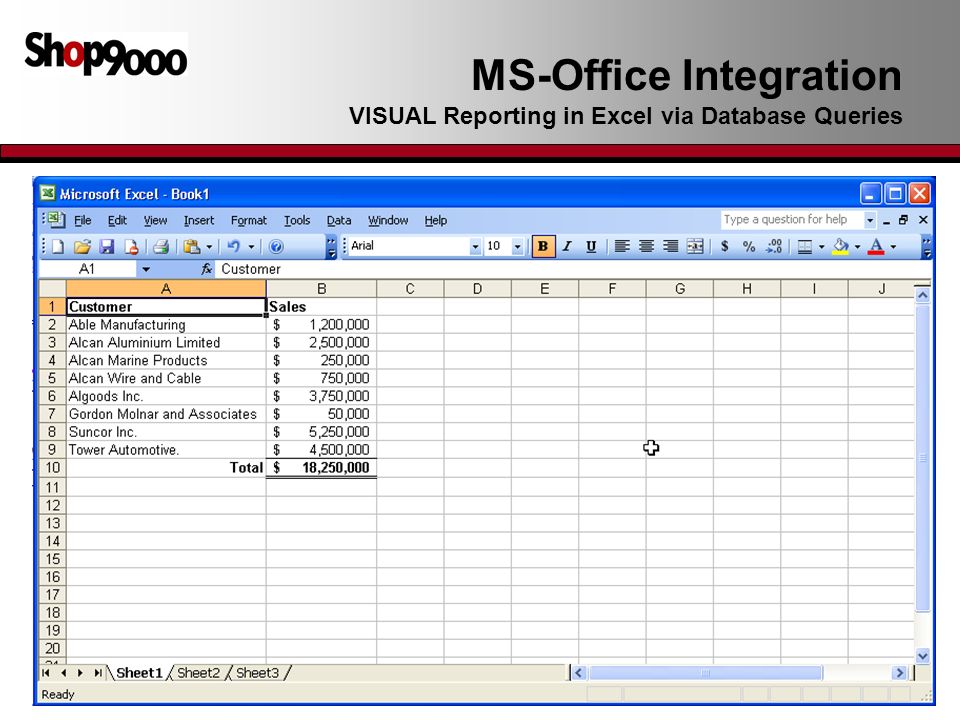960x720 pixels.
Task: Expand the Borders dropdown arrow
Action: (x=822, y=247)
